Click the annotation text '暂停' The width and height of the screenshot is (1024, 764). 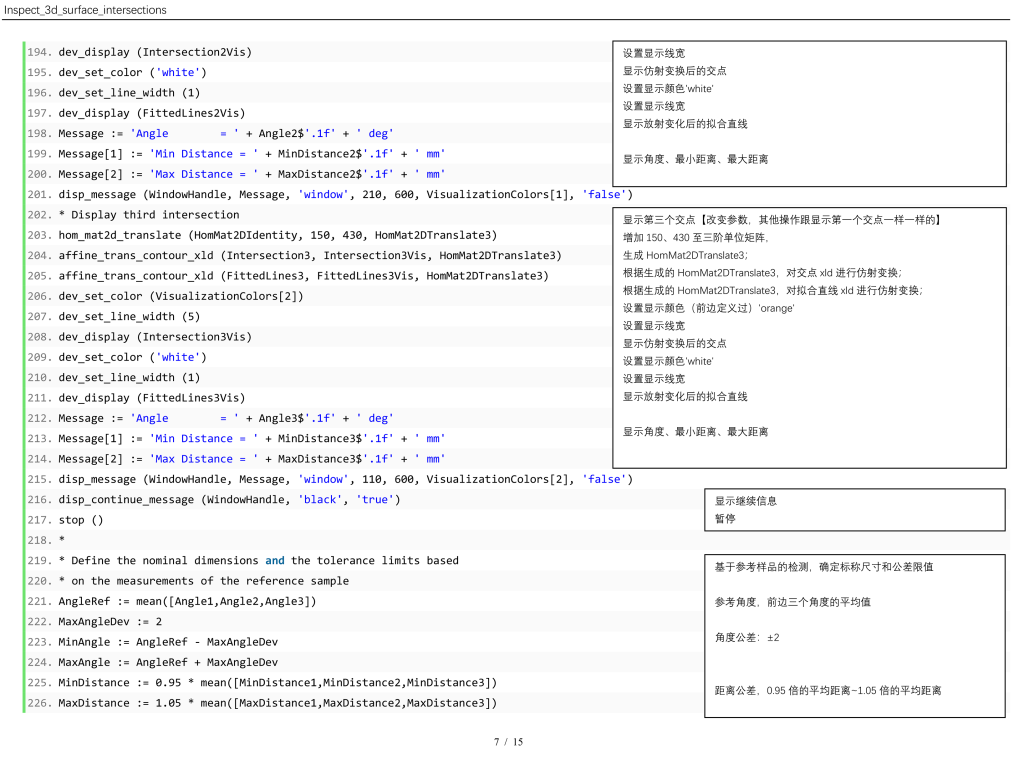pyautogui.click(x=725, y=519)
